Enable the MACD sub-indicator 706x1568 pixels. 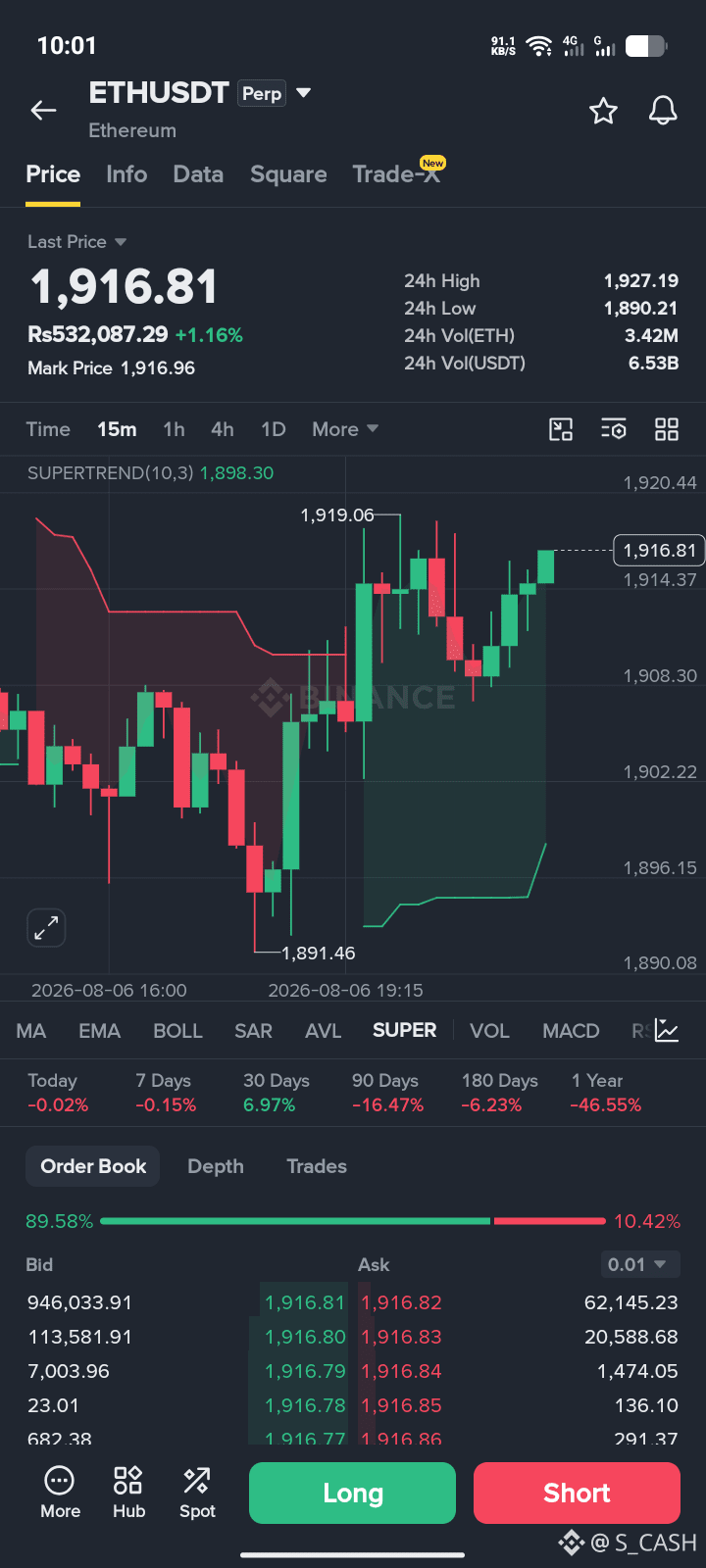[571, 1031]
